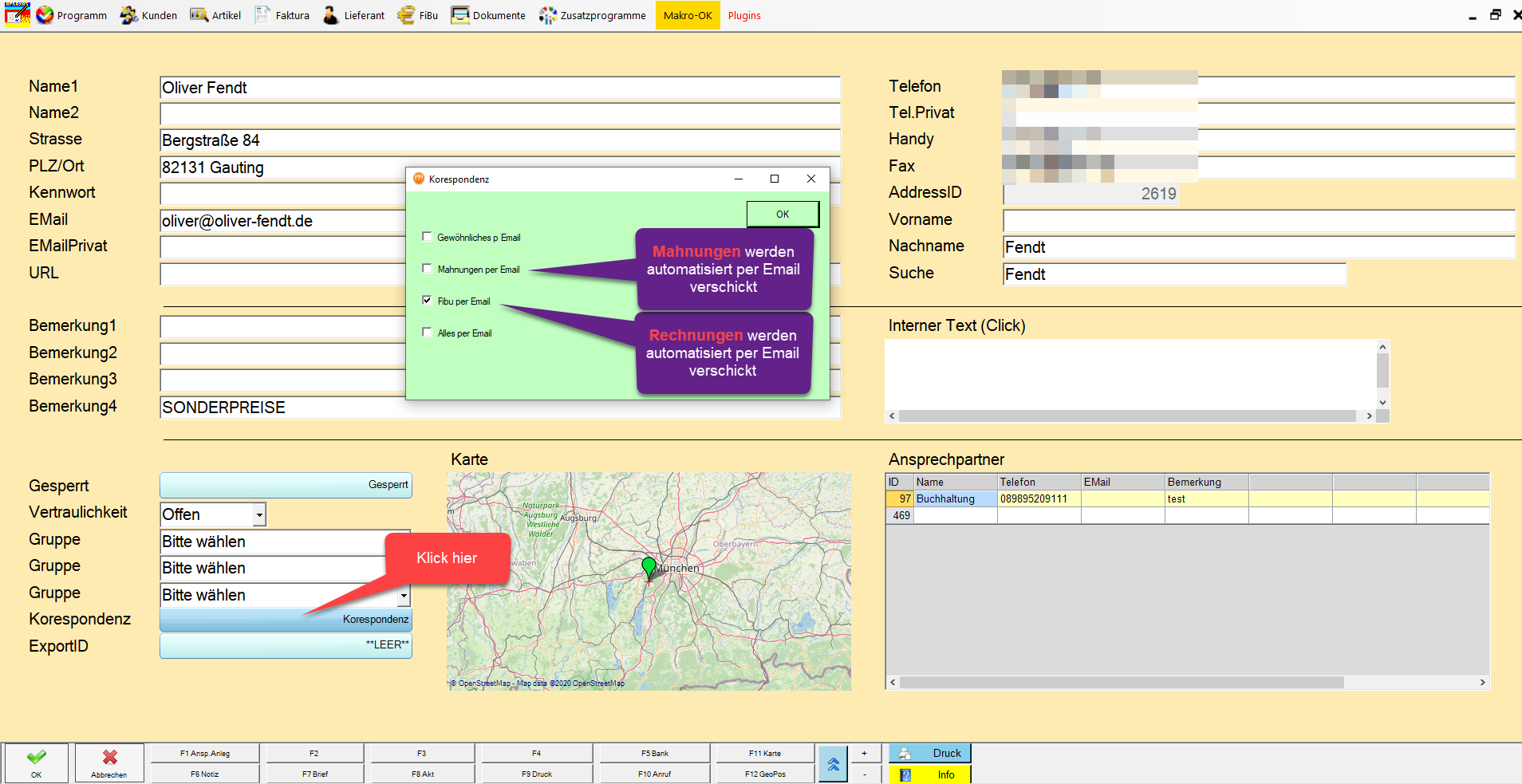The width and height of the screenshot is (1522, 784).
Task: Click the double-chevron up icon button
Action: point(833,764)
